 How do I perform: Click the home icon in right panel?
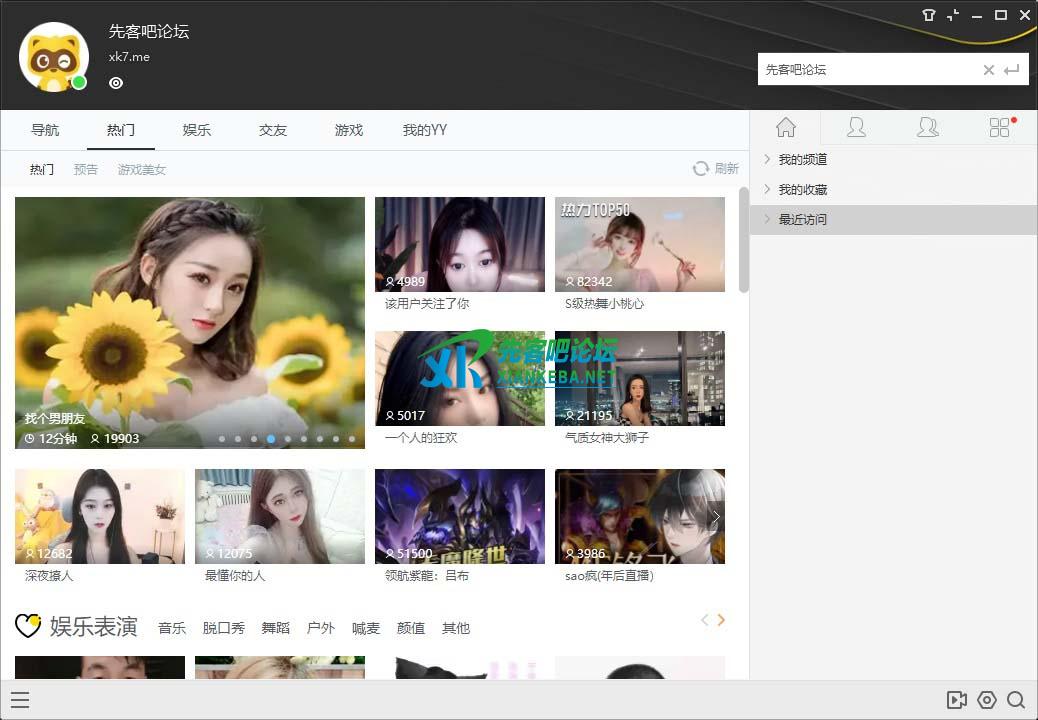(x=785, y=127)
